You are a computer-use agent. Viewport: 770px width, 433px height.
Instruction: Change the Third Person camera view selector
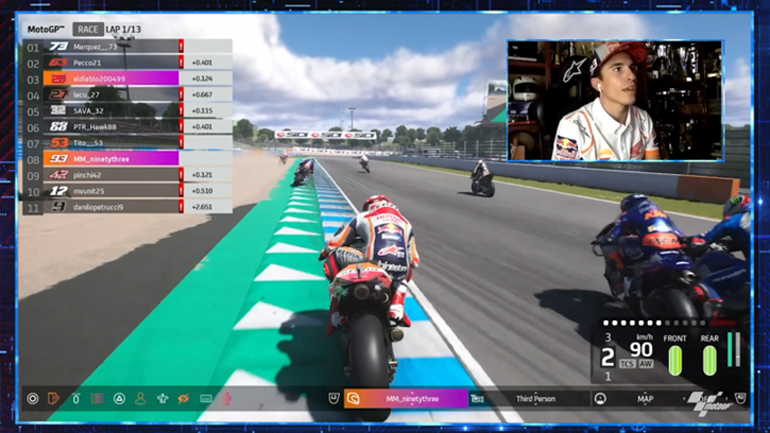[x=535, y=398]
